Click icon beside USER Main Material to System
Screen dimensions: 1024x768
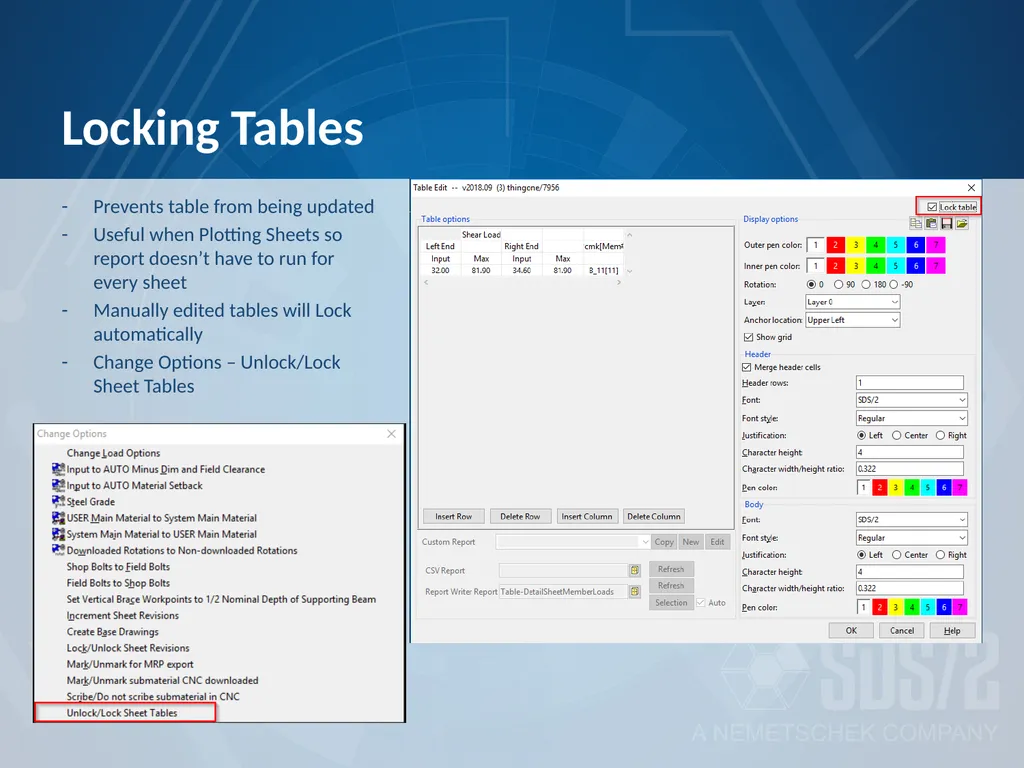(x=58, y=518)
